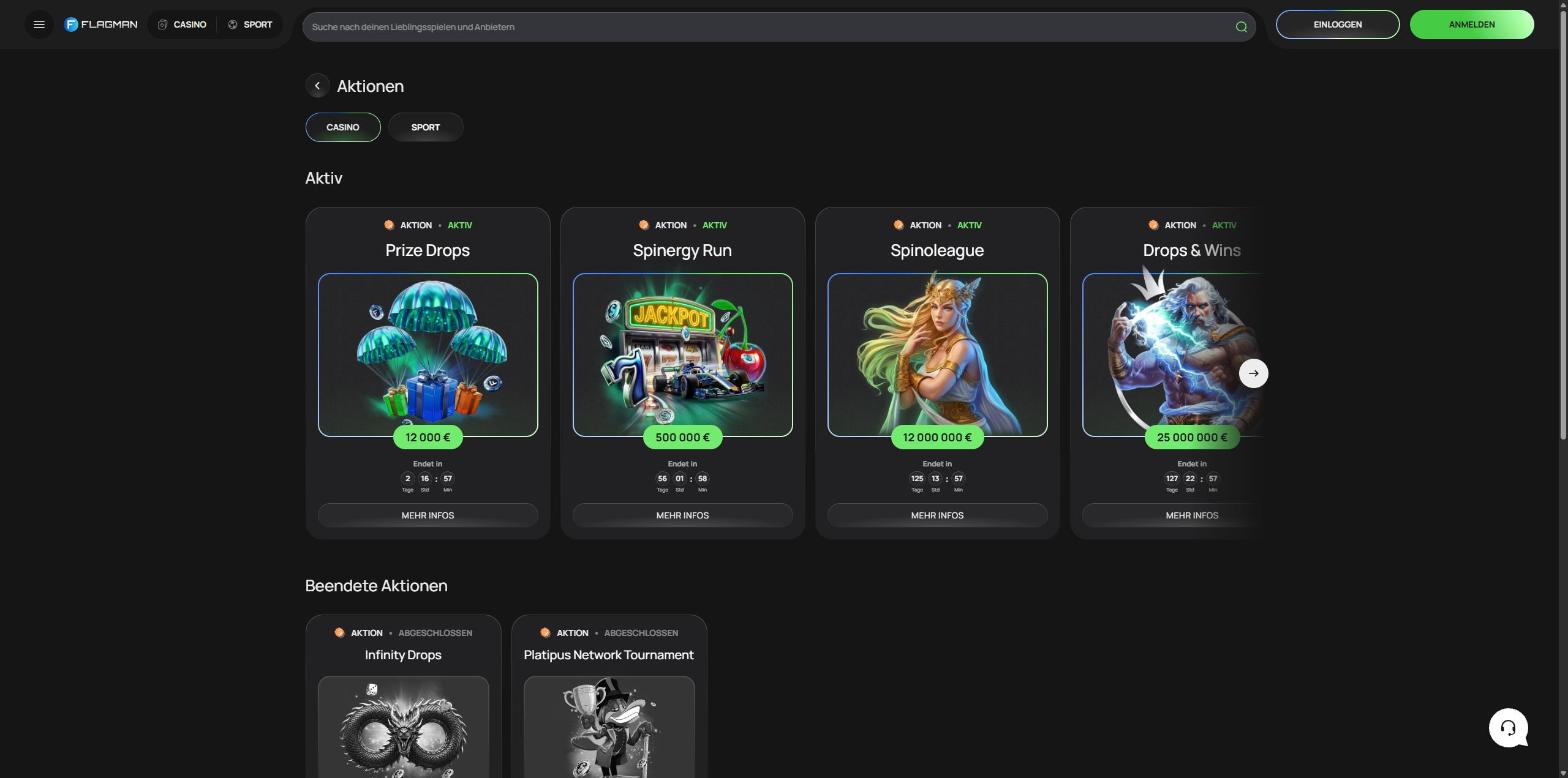The width and height of the screenshot is (1568, 778).
Task: Click MEHR INFOS under Prize Drops
Action: (x=428, y=516)
